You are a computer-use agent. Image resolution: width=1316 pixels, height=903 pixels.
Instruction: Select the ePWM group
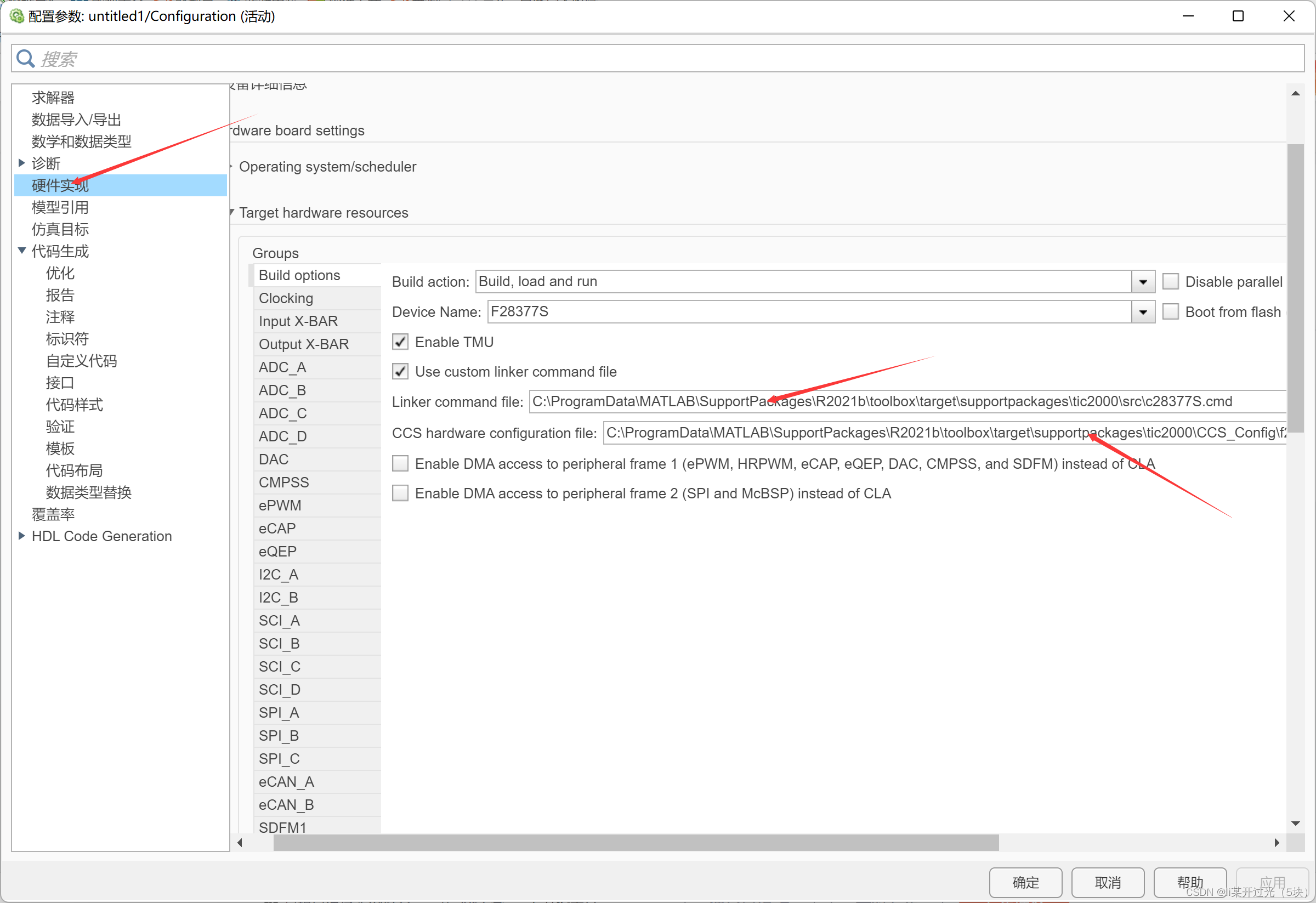click(x=280, y=506)
